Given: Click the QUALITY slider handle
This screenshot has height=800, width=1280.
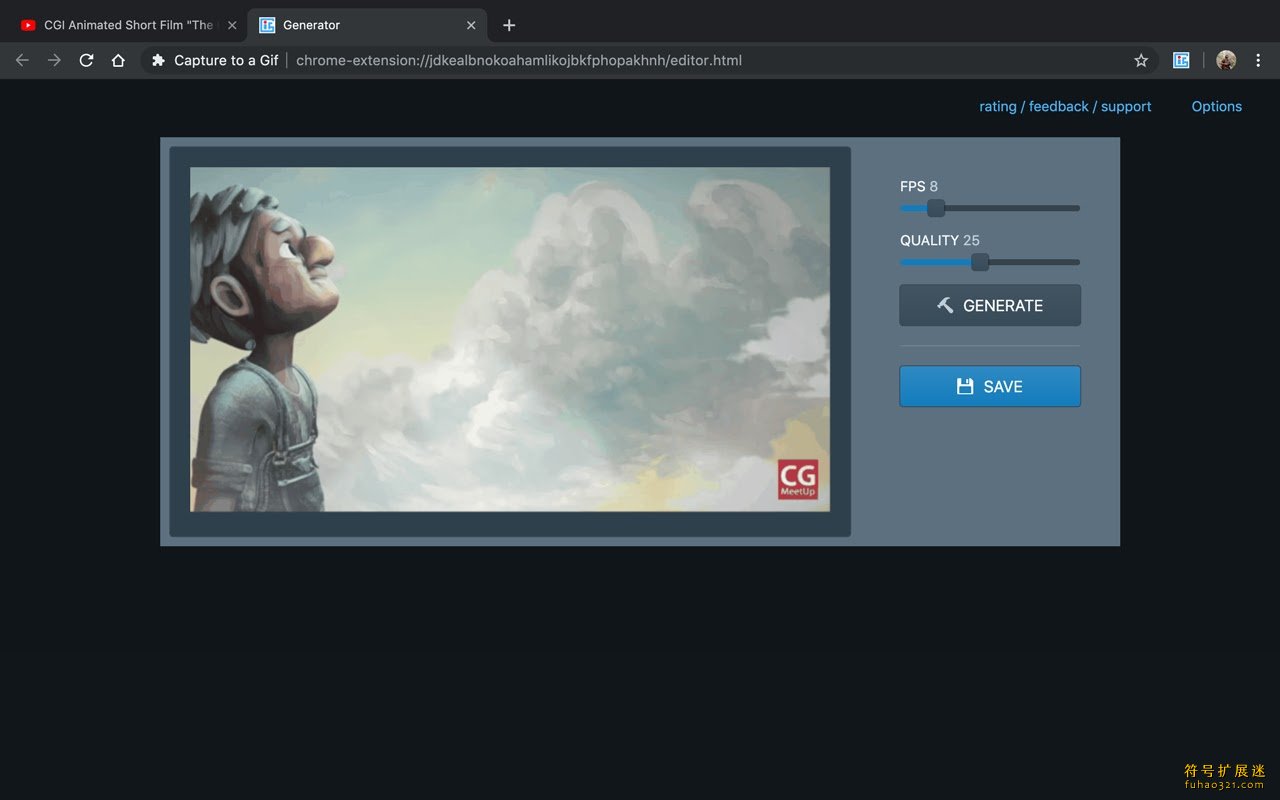Looking at the screenshot, I should [x=980, y=262].
